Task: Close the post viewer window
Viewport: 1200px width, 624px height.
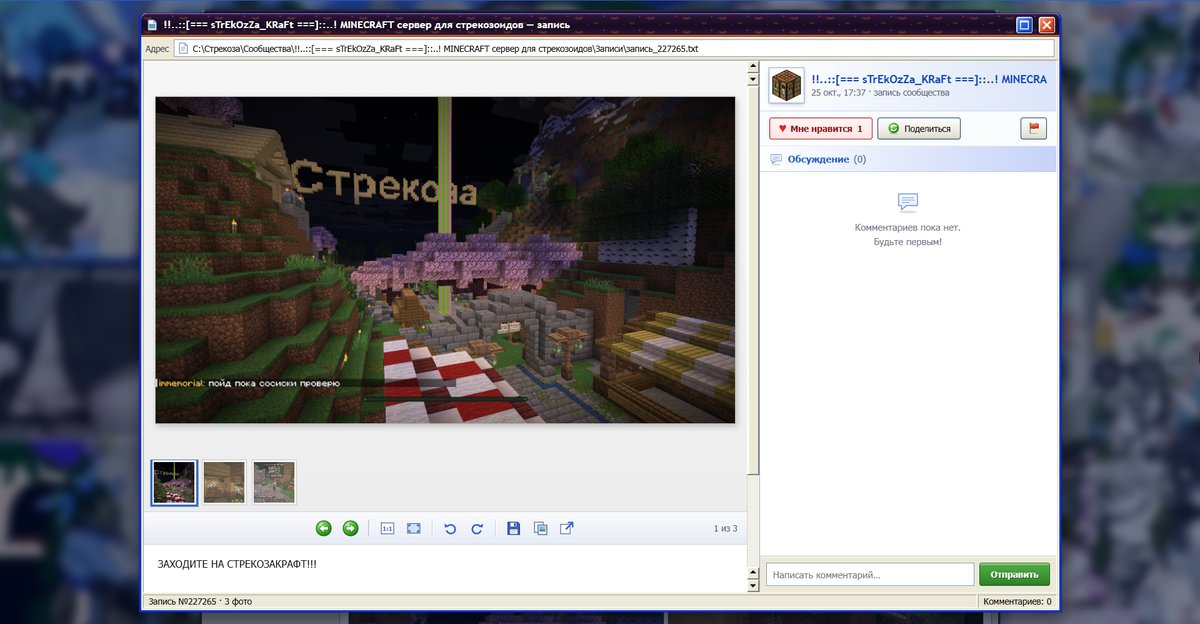Action: click(x=1046, y=24)
